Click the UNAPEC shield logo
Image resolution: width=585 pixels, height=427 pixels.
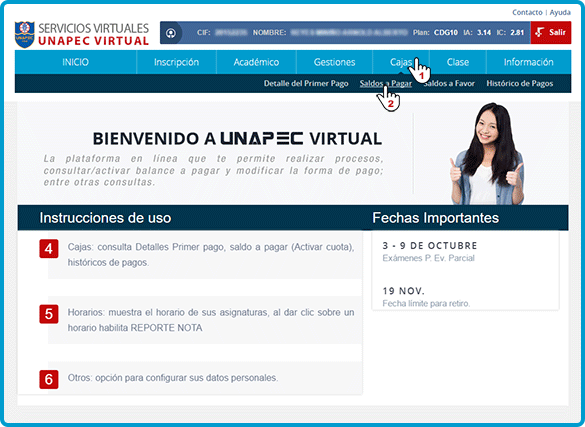25,34
